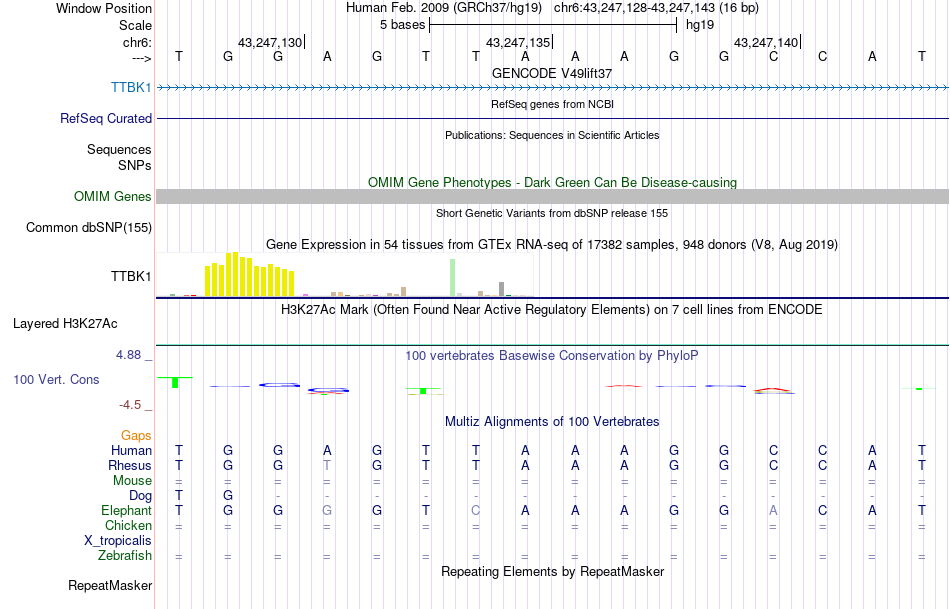The image size is (950, 609).
Task: Click the GTEx Gene Expression track title
Action: [x=552, y=245]
